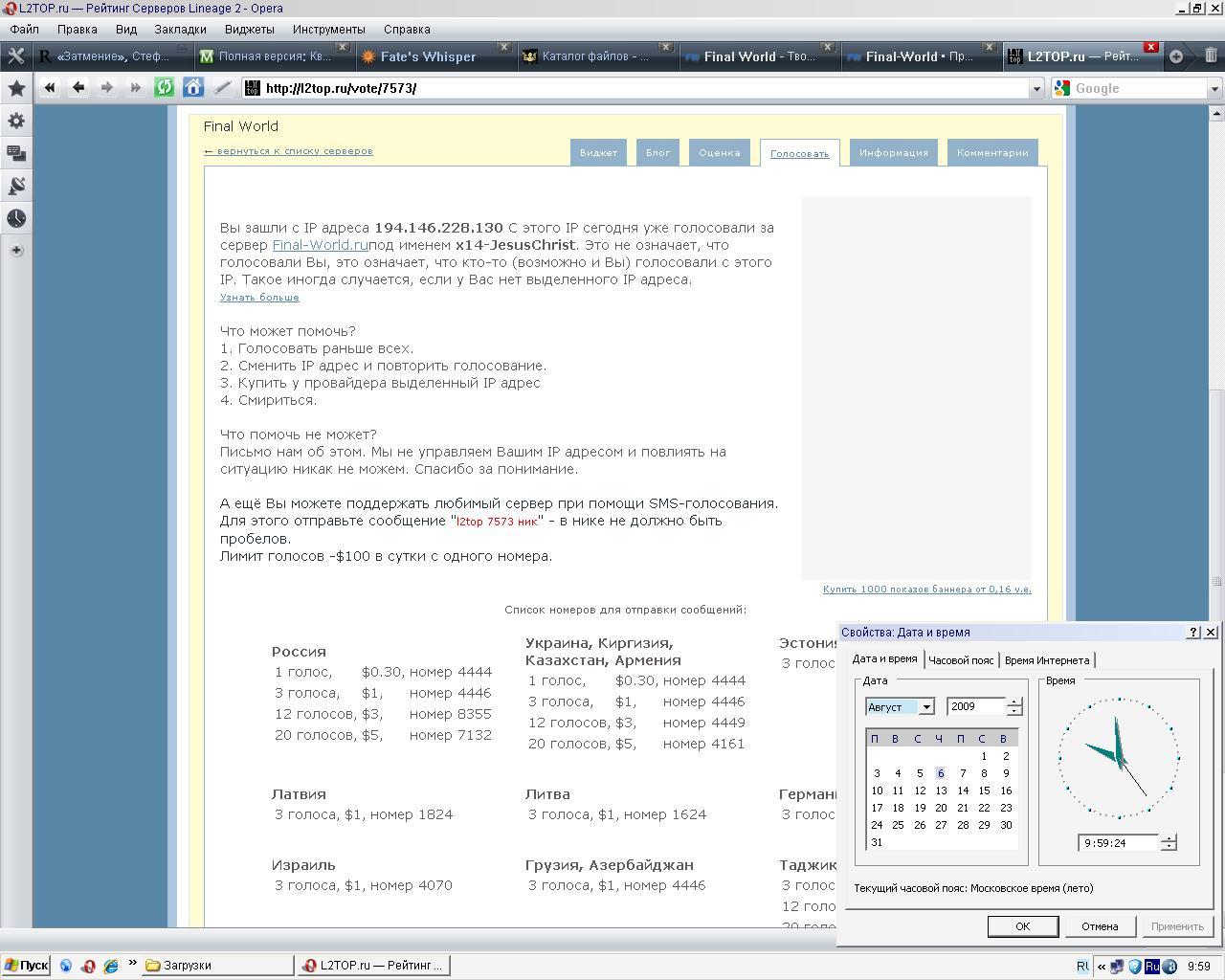The height and width of the screenshot is (980, 1225).
Task: Click the Отмена button
Action: click(x=1100, y=926)
